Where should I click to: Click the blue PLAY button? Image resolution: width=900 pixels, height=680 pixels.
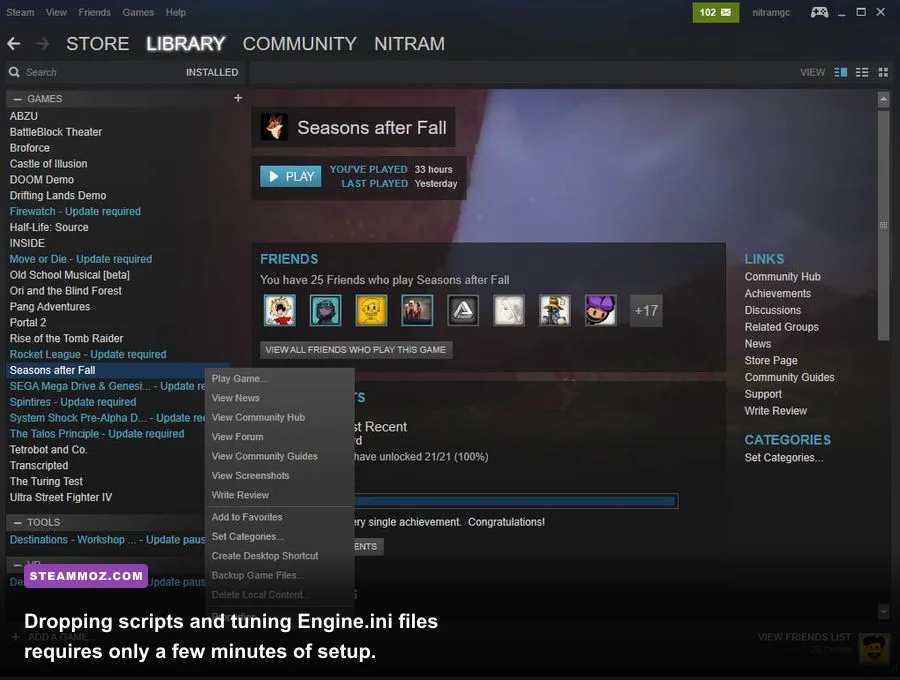click(x=290, y=177)
